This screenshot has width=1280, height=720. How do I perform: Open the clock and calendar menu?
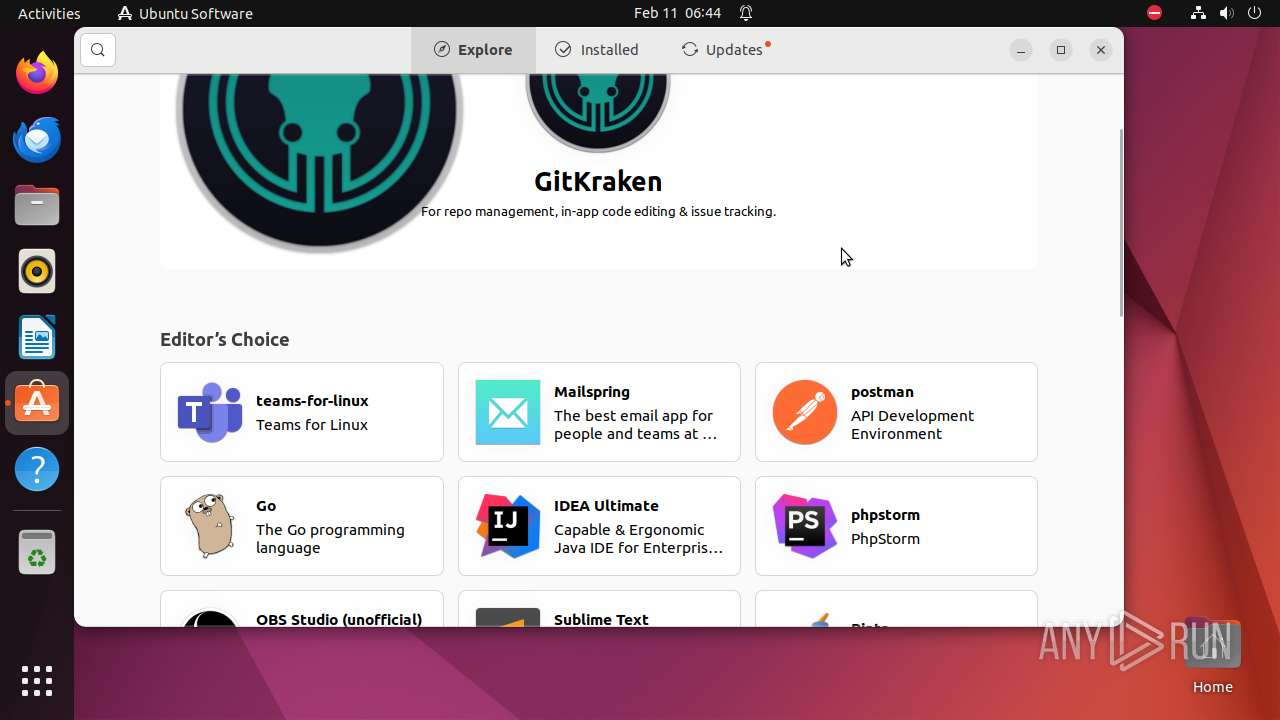(677, 13)
